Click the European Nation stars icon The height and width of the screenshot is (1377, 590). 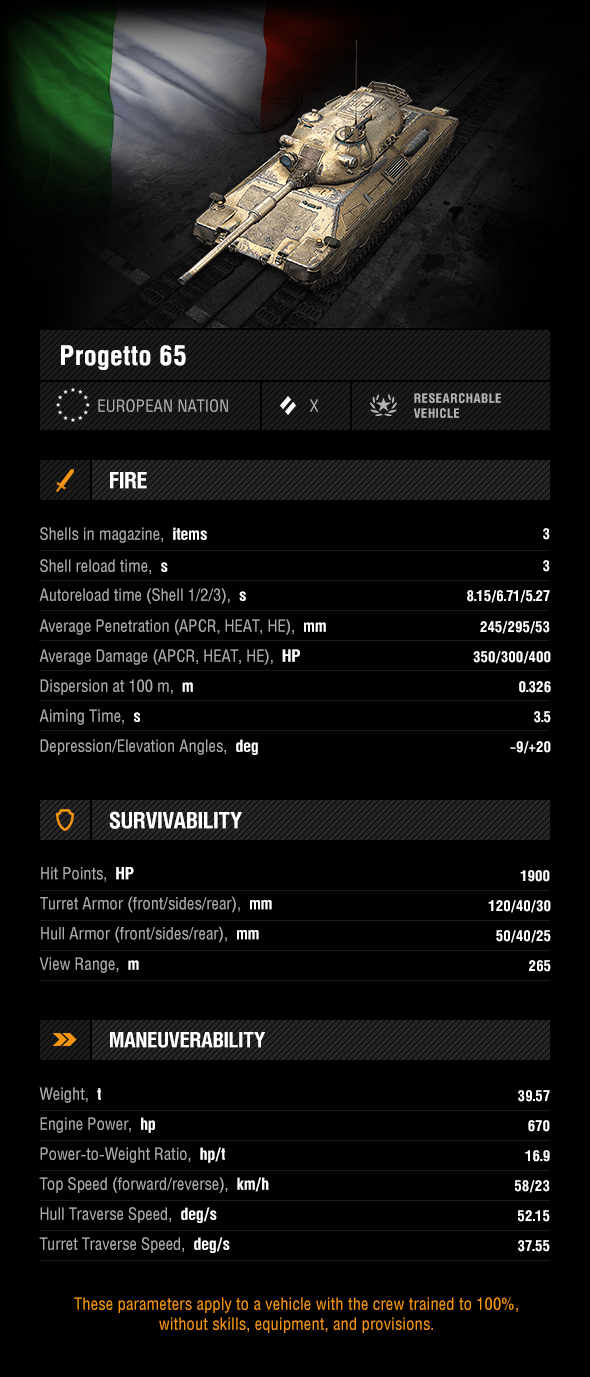(72, 406)
